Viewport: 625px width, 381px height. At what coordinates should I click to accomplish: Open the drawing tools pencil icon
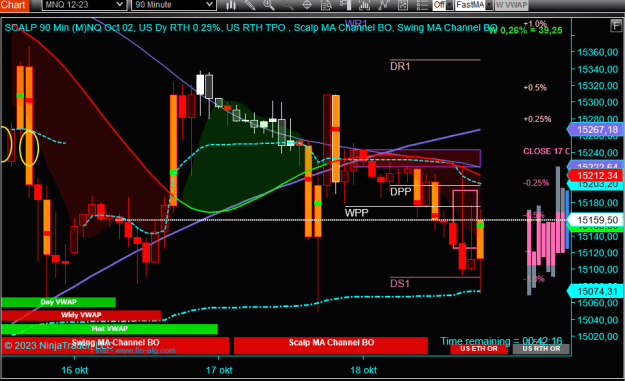(250, 5)
